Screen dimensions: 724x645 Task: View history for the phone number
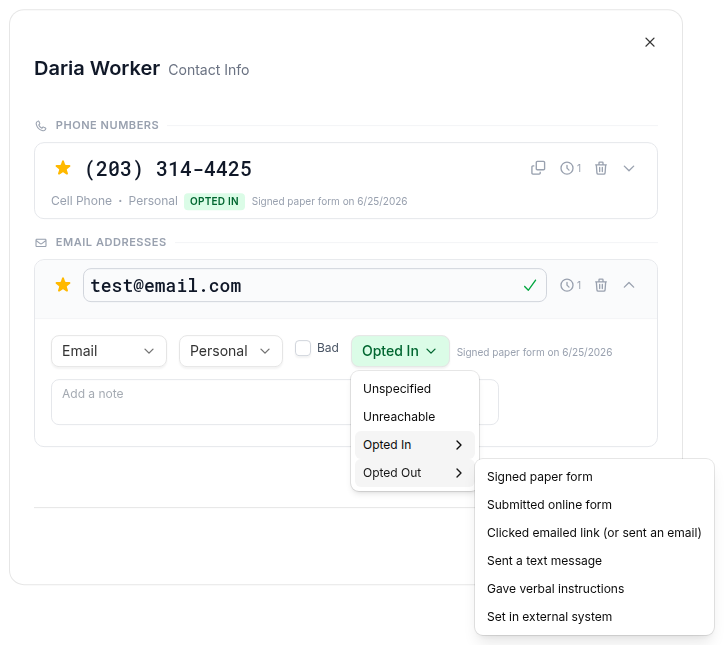click(x=570, y=168)
